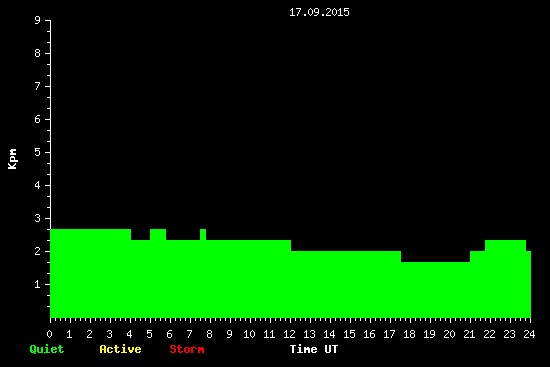550x367 pixels.
Task: Click the 3 label on Kp axis
Action: [x=38, y=218]
